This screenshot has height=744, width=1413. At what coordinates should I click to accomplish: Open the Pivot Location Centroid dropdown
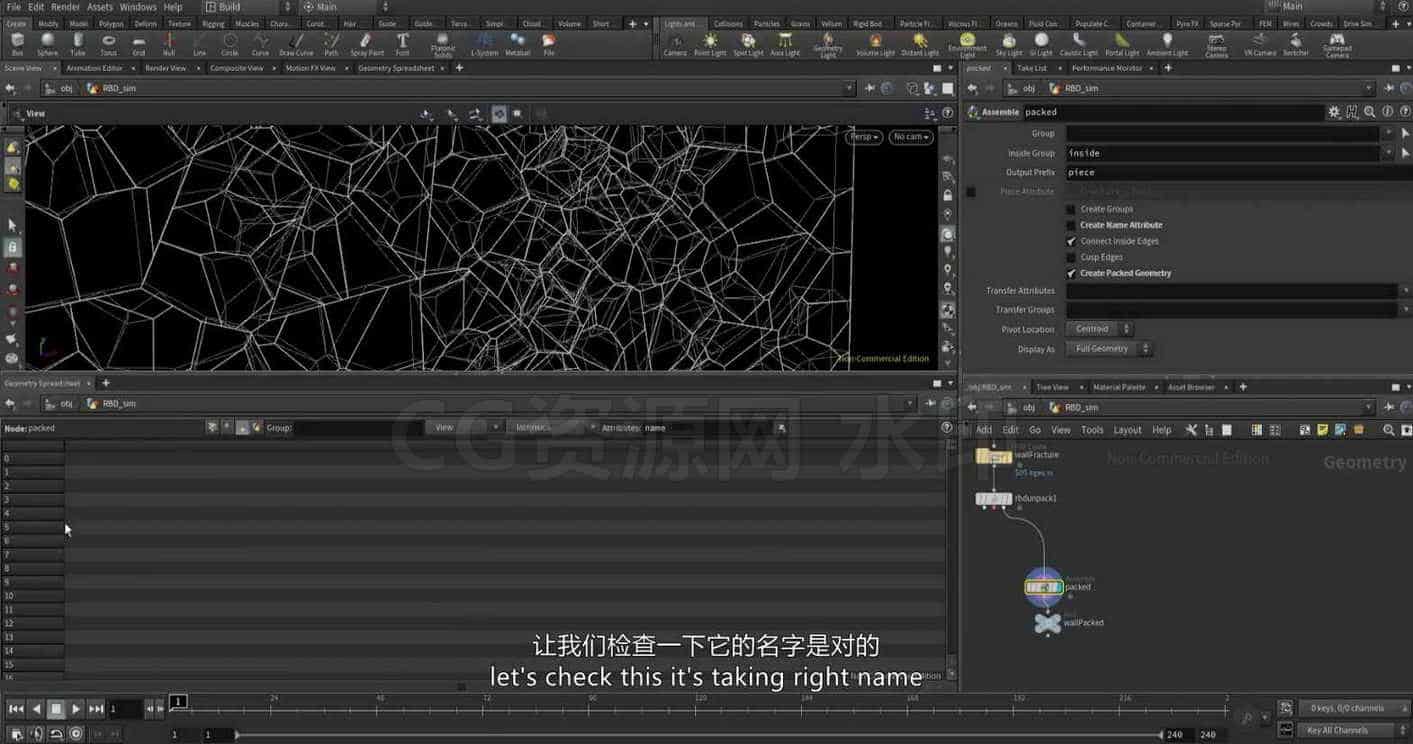(x=1099, y=329)
